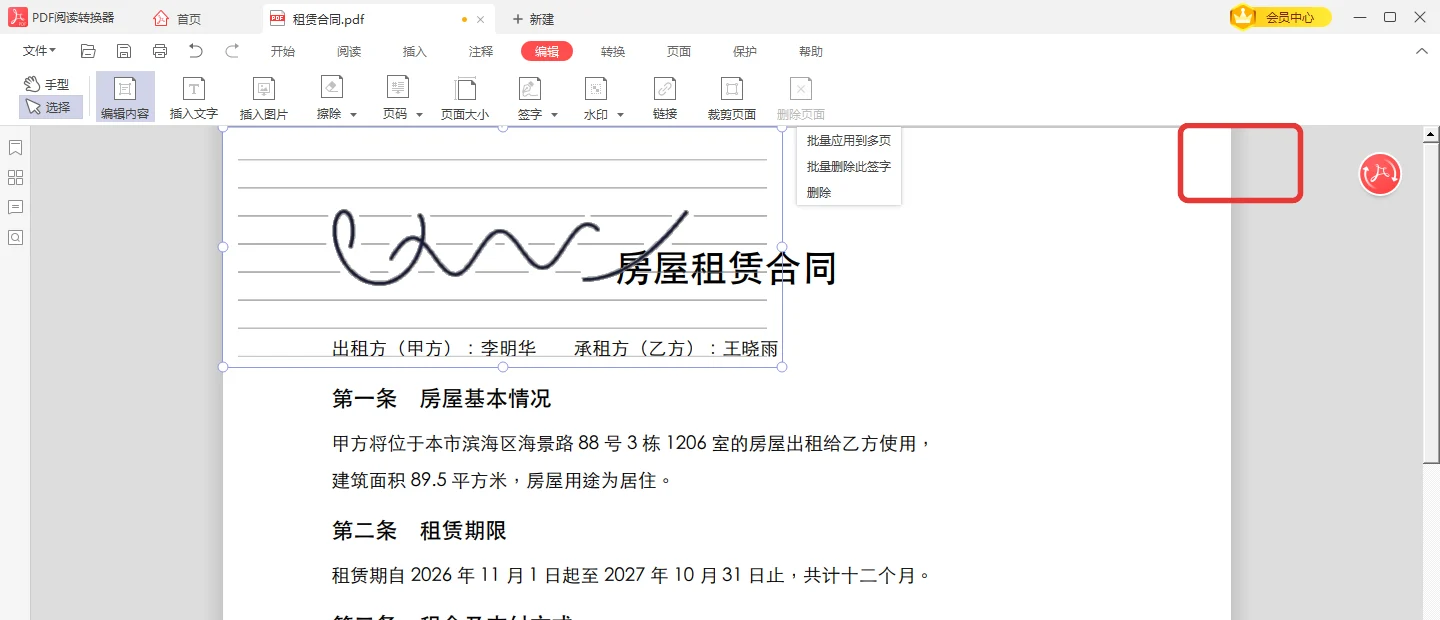
Task: Open search panel in left sidebar
Action: tap(16, 238)
